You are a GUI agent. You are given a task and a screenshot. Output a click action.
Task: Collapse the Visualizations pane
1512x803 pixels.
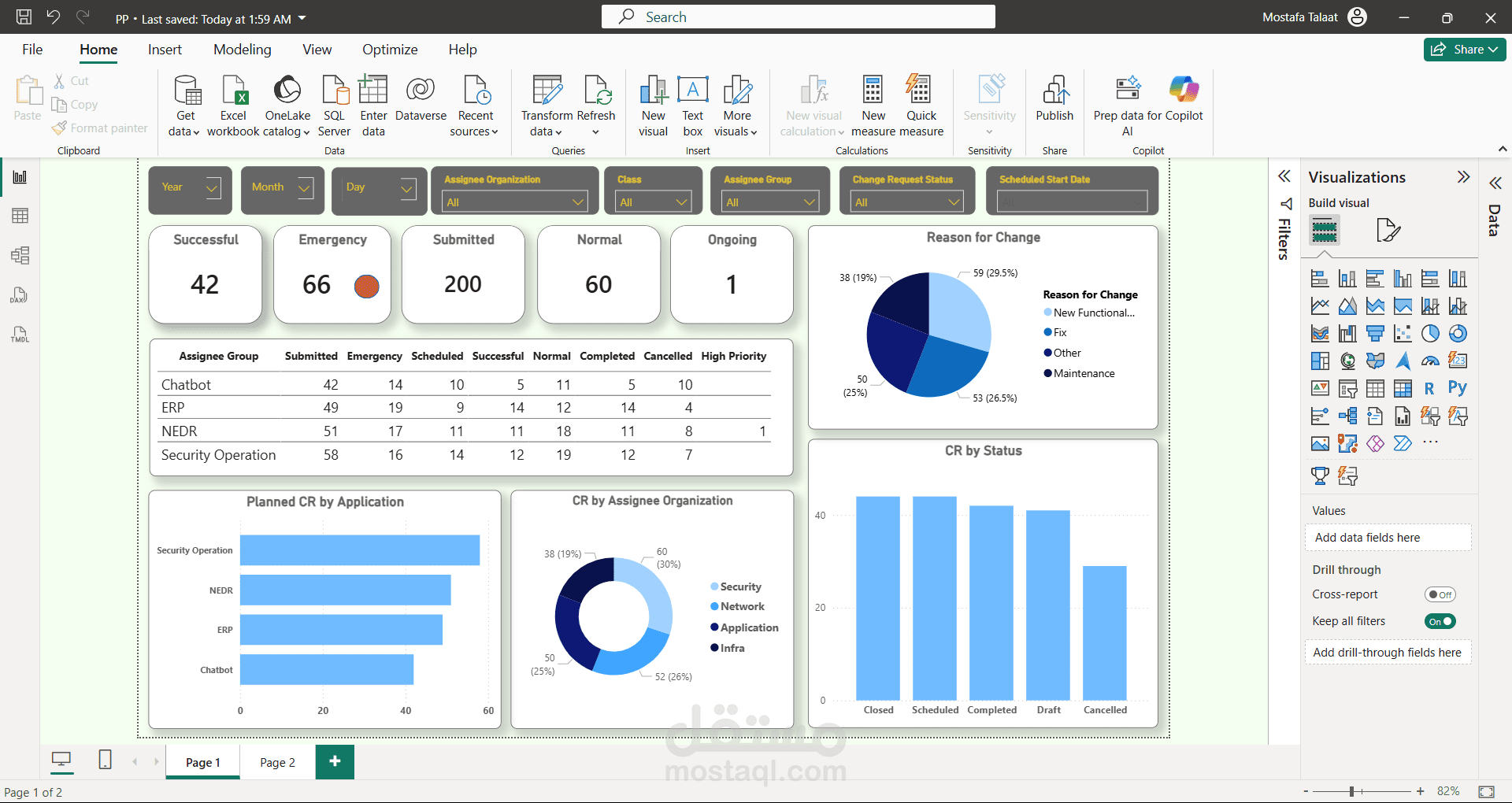[x=1463, y=177]
